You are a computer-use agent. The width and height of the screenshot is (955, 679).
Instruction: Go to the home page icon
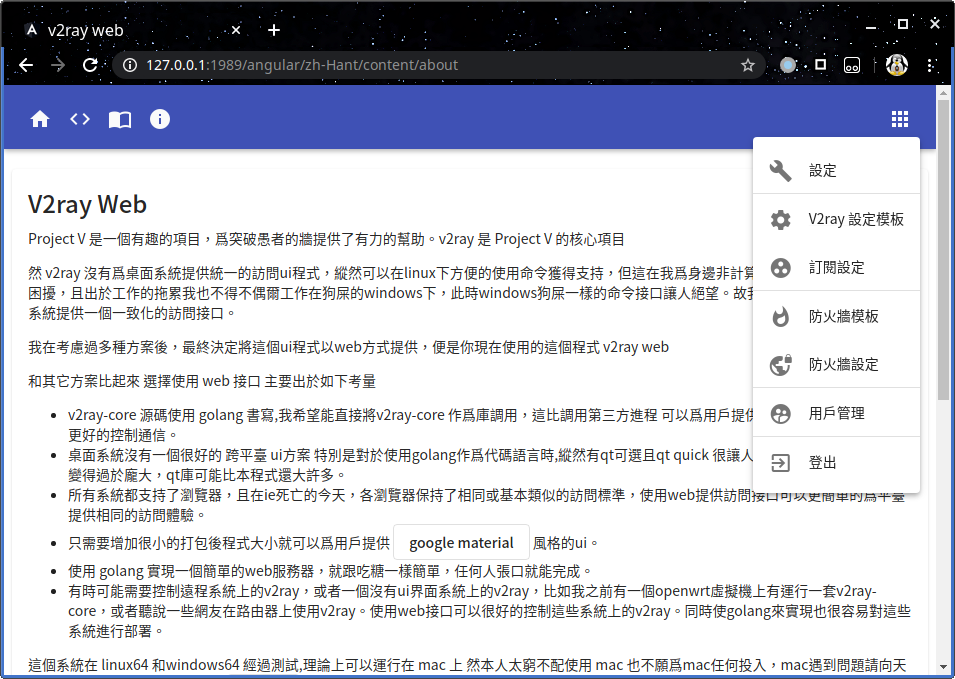tap(40, 119)
